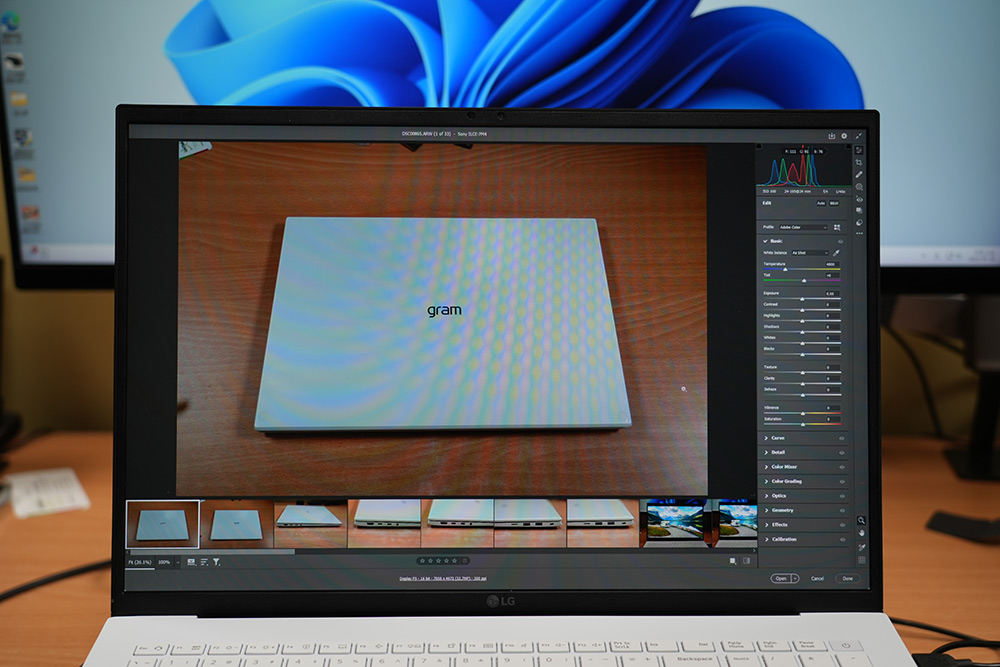Expand the Color Grading panel
1000x667 pixels.
(766, 481)
